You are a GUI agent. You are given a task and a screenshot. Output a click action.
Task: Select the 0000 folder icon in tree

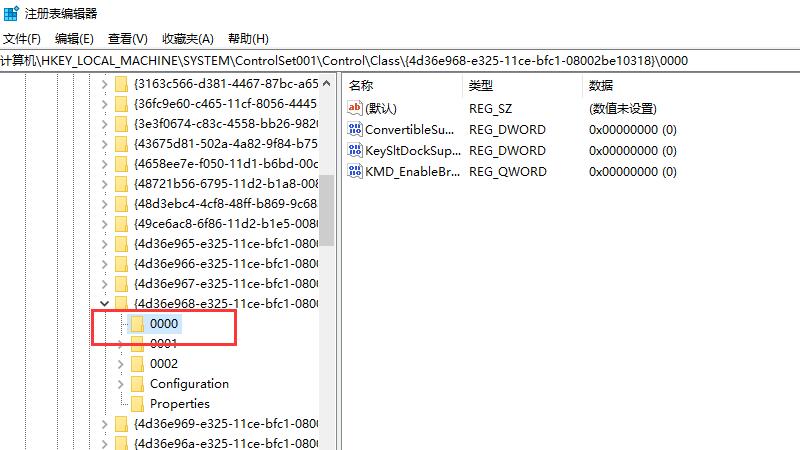137,324
